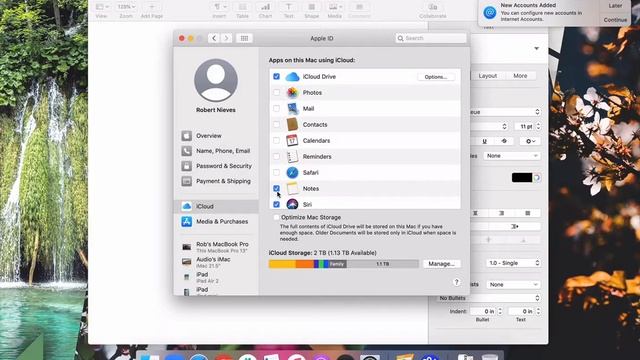Add a Text box from the Pages toolbar

pos(289,11)
